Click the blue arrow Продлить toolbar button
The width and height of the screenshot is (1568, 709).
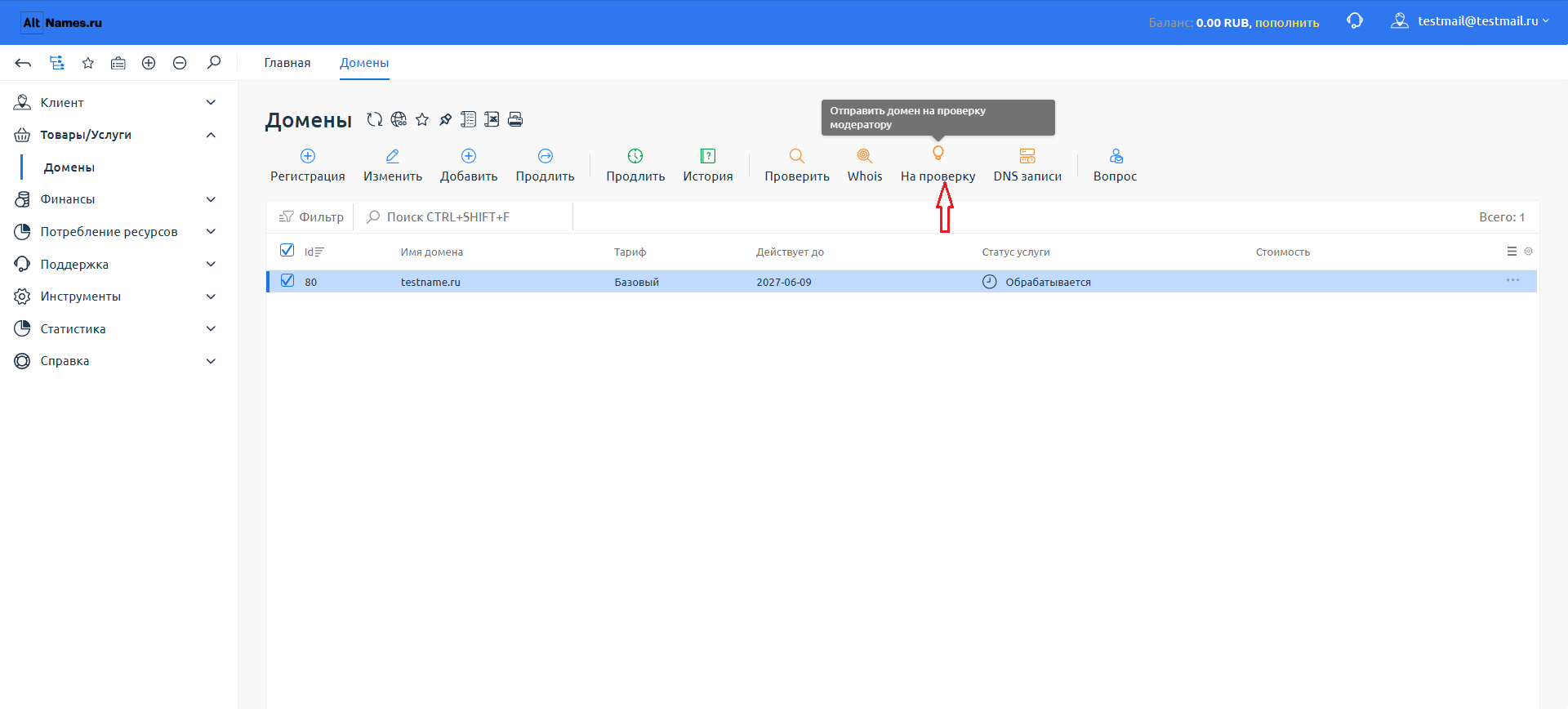546,165
